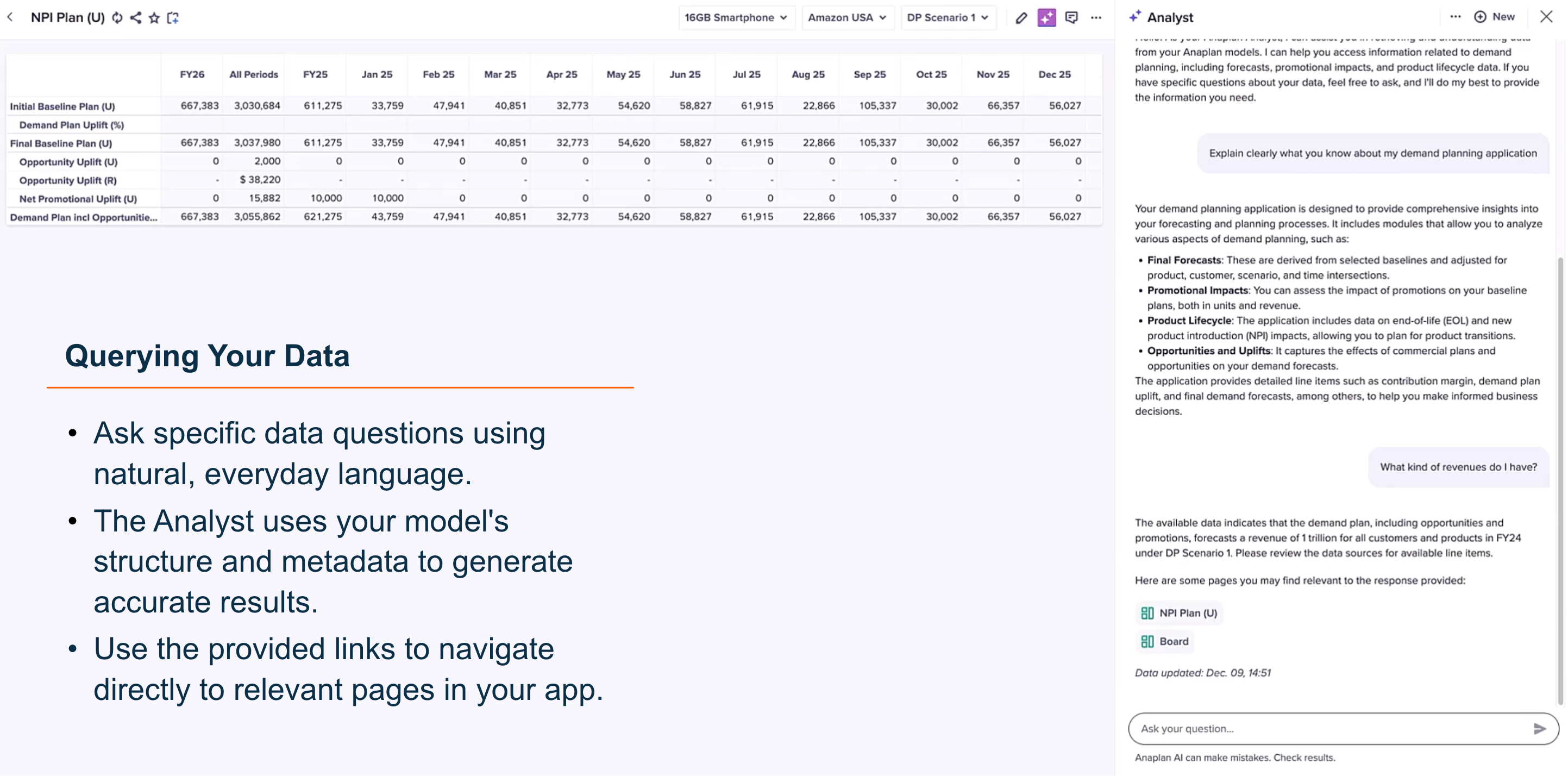Click the refresh icon next to NPI Plan (U)
The width and height of the screenshot is (1568, 776).
click(x=117, y=17)
